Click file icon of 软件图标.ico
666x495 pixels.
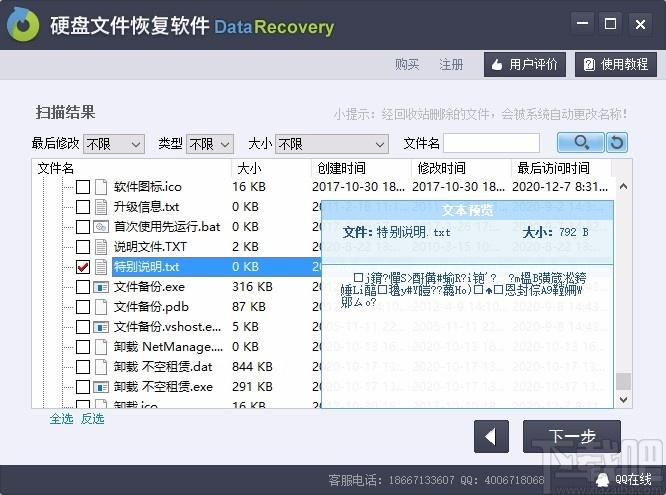pyautogui.click(x=101, y=187)
